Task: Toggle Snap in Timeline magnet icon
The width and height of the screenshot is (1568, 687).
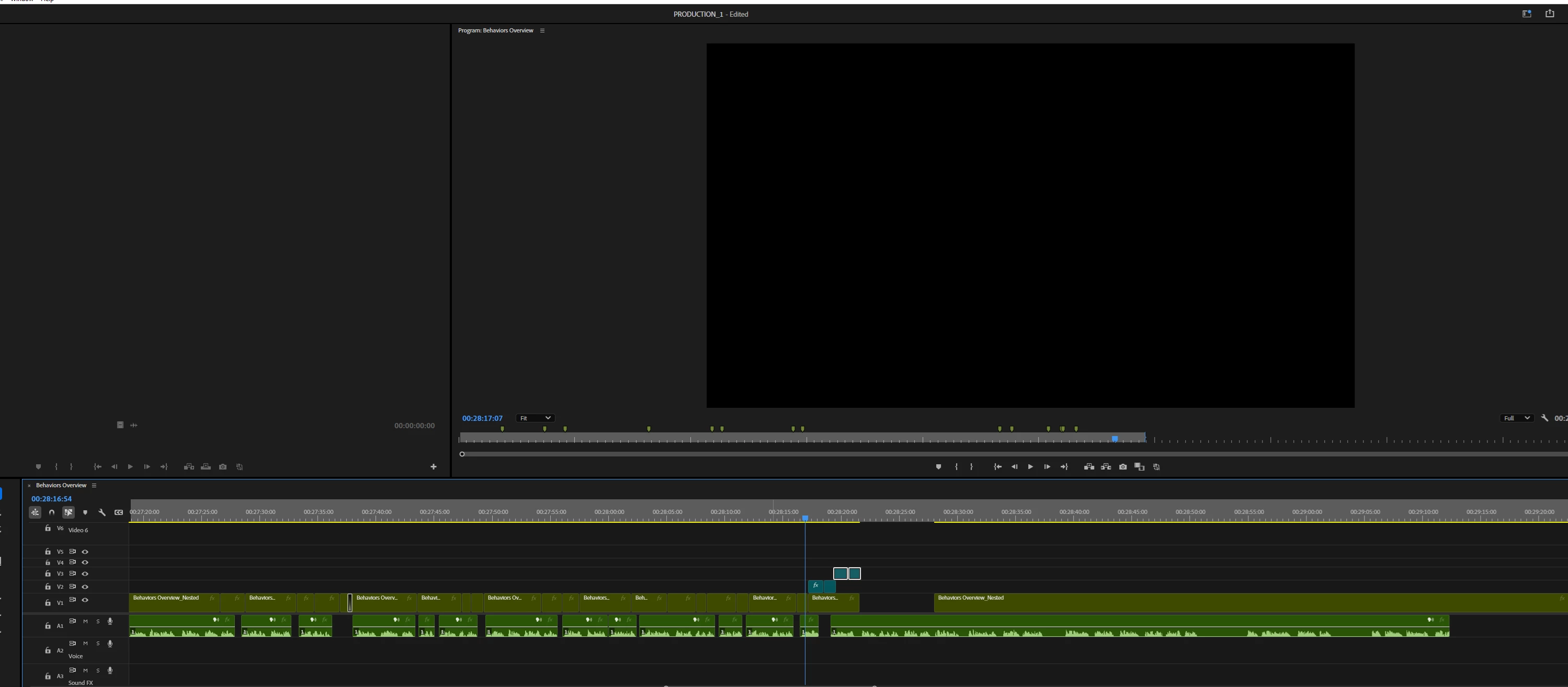Action: point(52,512)
